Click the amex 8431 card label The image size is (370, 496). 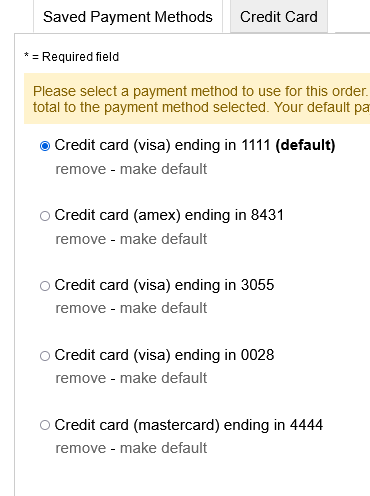169,215
